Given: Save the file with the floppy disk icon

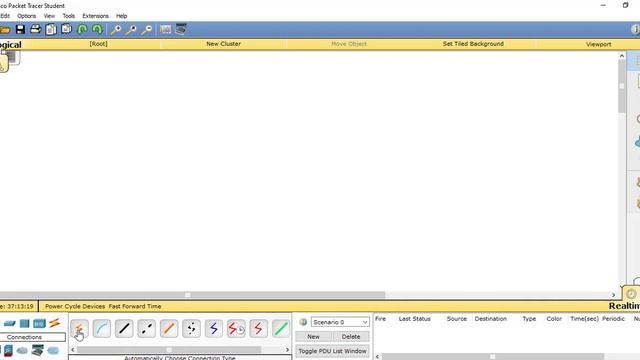Looking at the screenshot, I should point(20,29).
